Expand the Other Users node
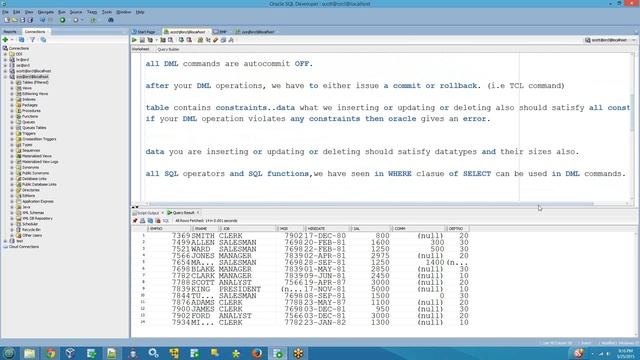Viewport: 640px width, 360px height. pos(12,236)
